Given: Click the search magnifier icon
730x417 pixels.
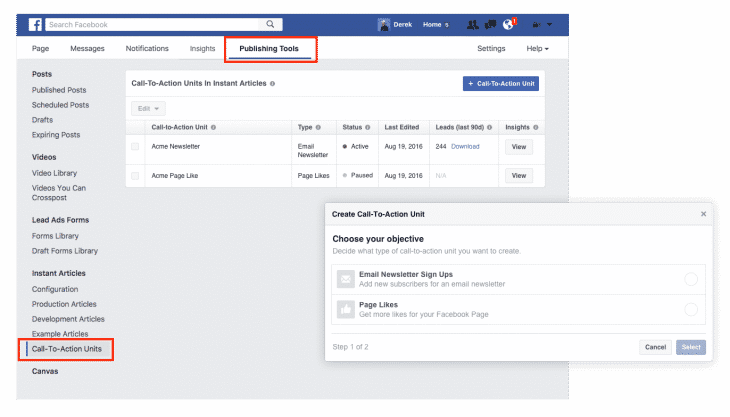Looking at the screenshot, I should pyautogui.click(x=270, y=24).
